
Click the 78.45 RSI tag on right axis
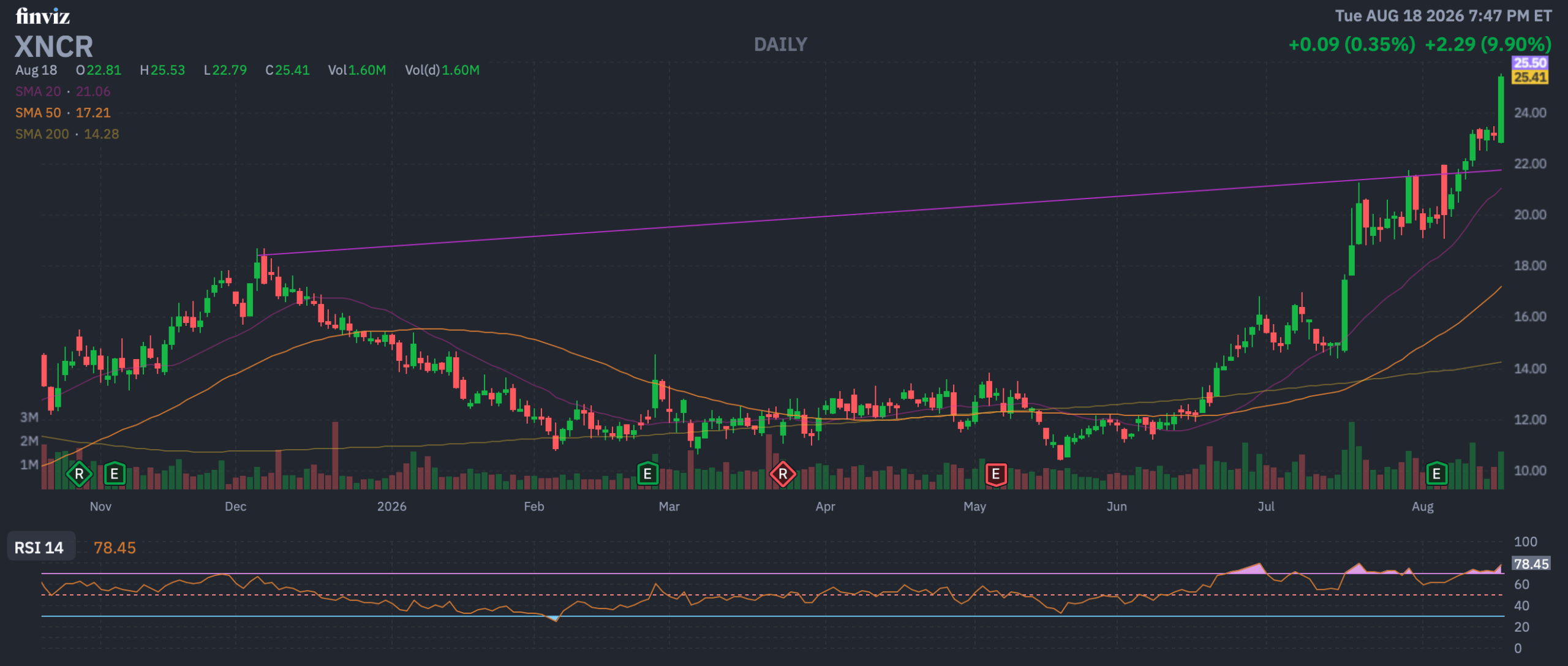tap(1531, 564)
